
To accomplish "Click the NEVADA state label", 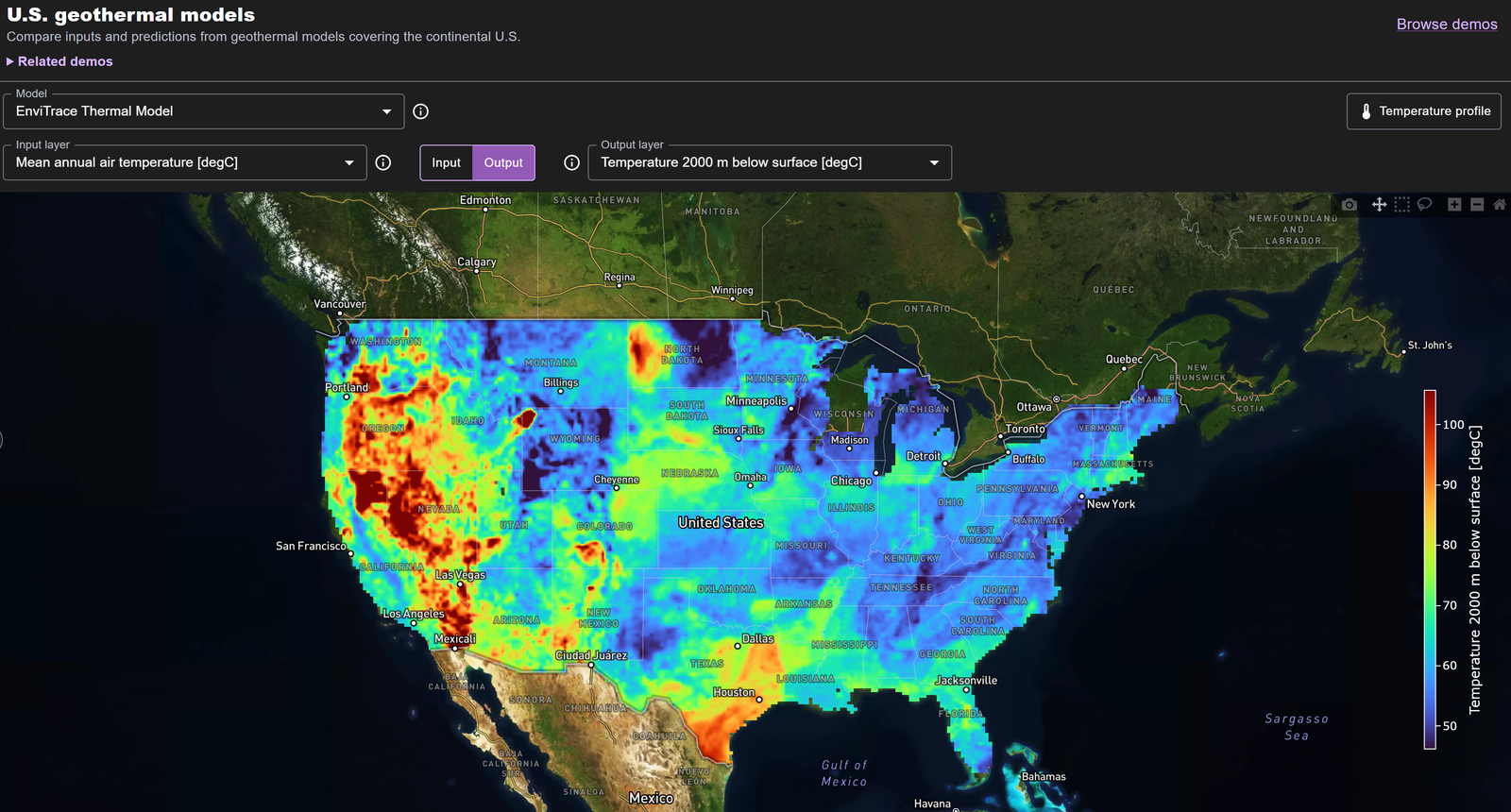I will click(439, 509).
